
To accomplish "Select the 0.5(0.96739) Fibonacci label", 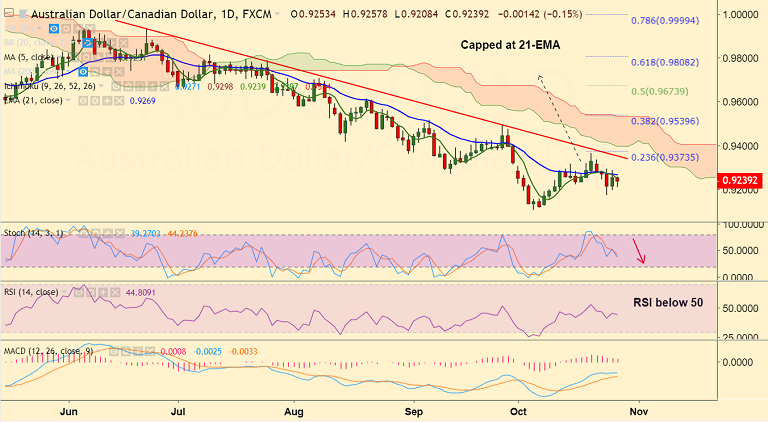I will (660, 92).
